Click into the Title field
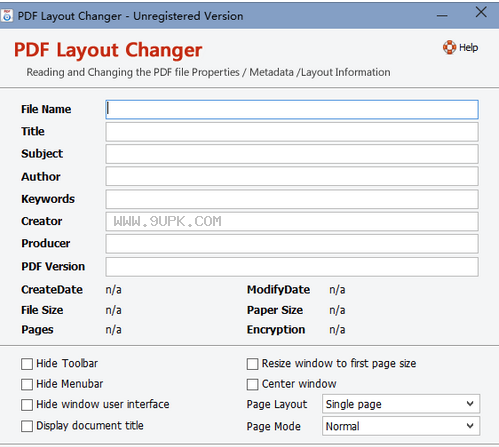 292,132
